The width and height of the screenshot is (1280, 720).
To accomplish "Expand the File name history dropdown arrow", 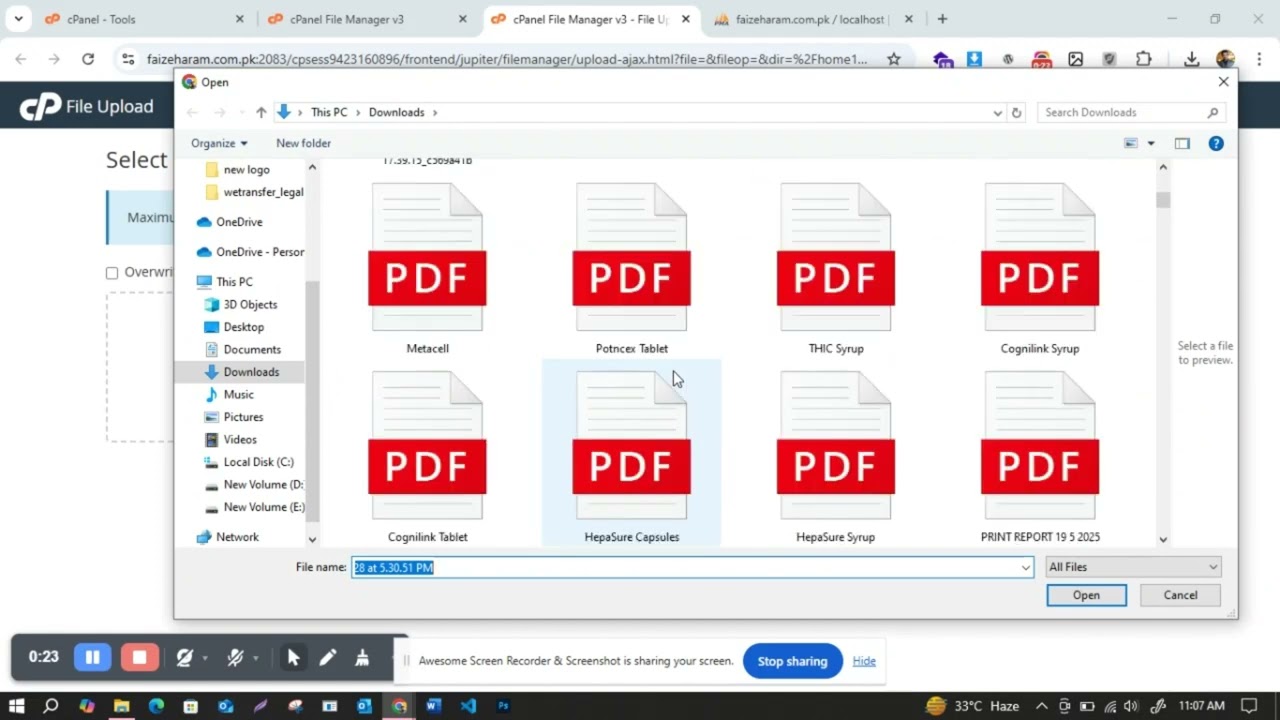I will click(1025, 567).
